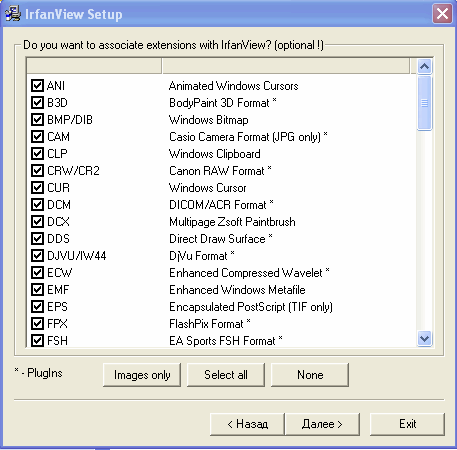This screenshot has height=450, width=457.
Task: Select the Multipage Zsoft Paintbrush description
Action: click(232, 222)
